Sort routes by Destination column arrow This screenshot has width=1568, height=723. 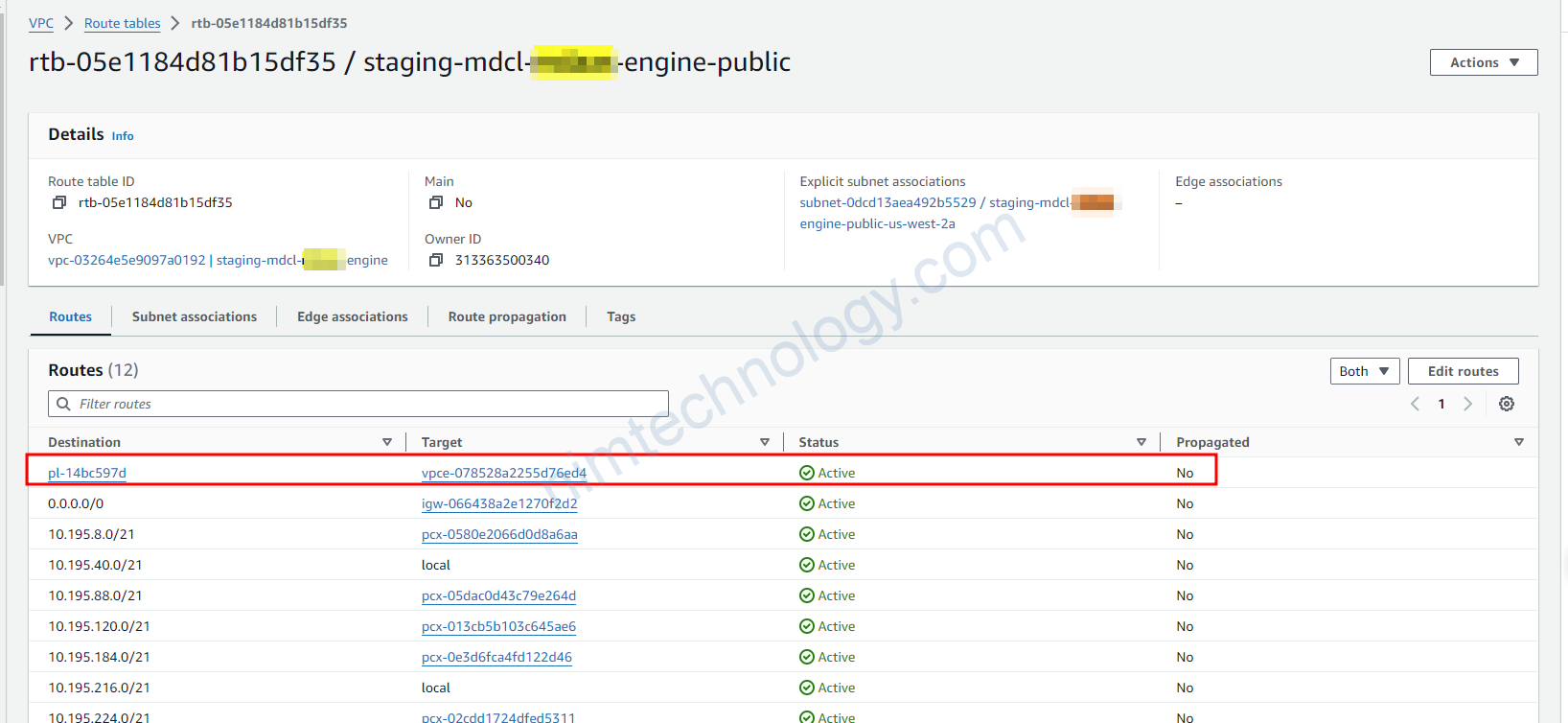pyautogui.click(x=387, y=442)
